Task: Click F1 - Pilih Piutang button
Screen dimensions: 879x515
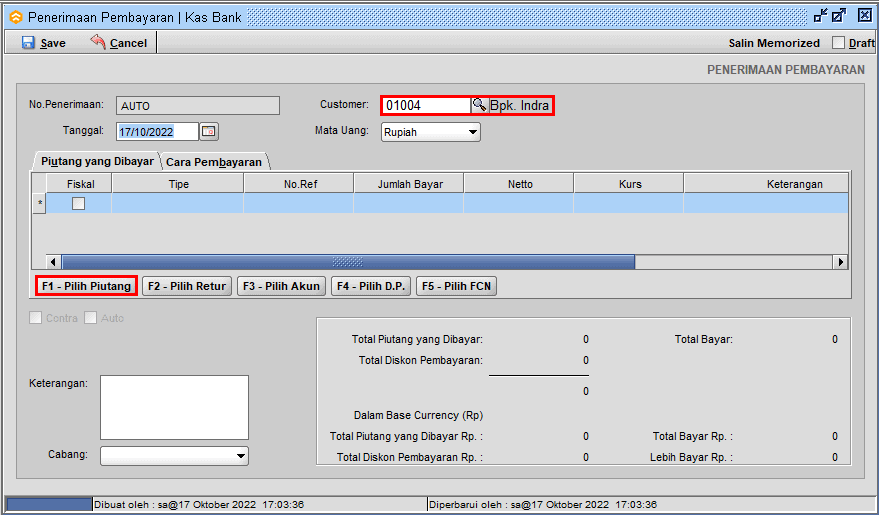Action: point(86,286)
